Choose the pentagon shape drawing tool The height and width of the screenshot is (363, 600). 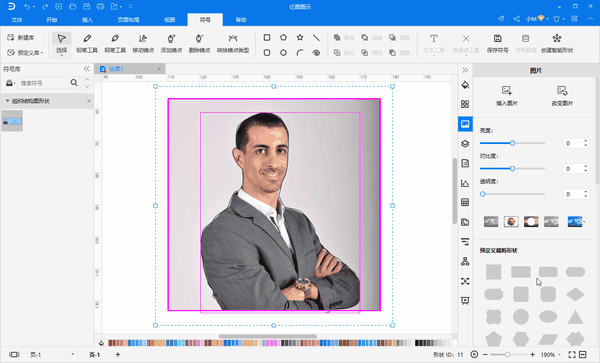(283, 37)
